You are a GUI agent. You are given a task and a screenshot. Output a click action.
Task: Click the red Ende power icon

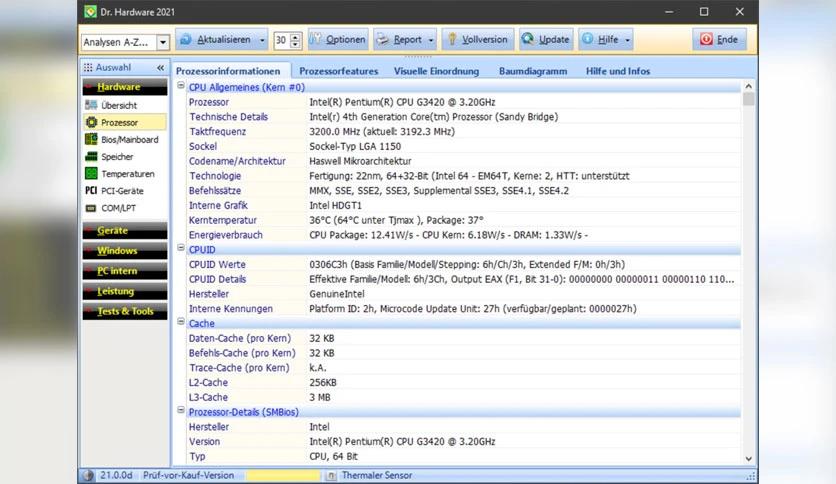pyautogui.click(x=706, y=39)
